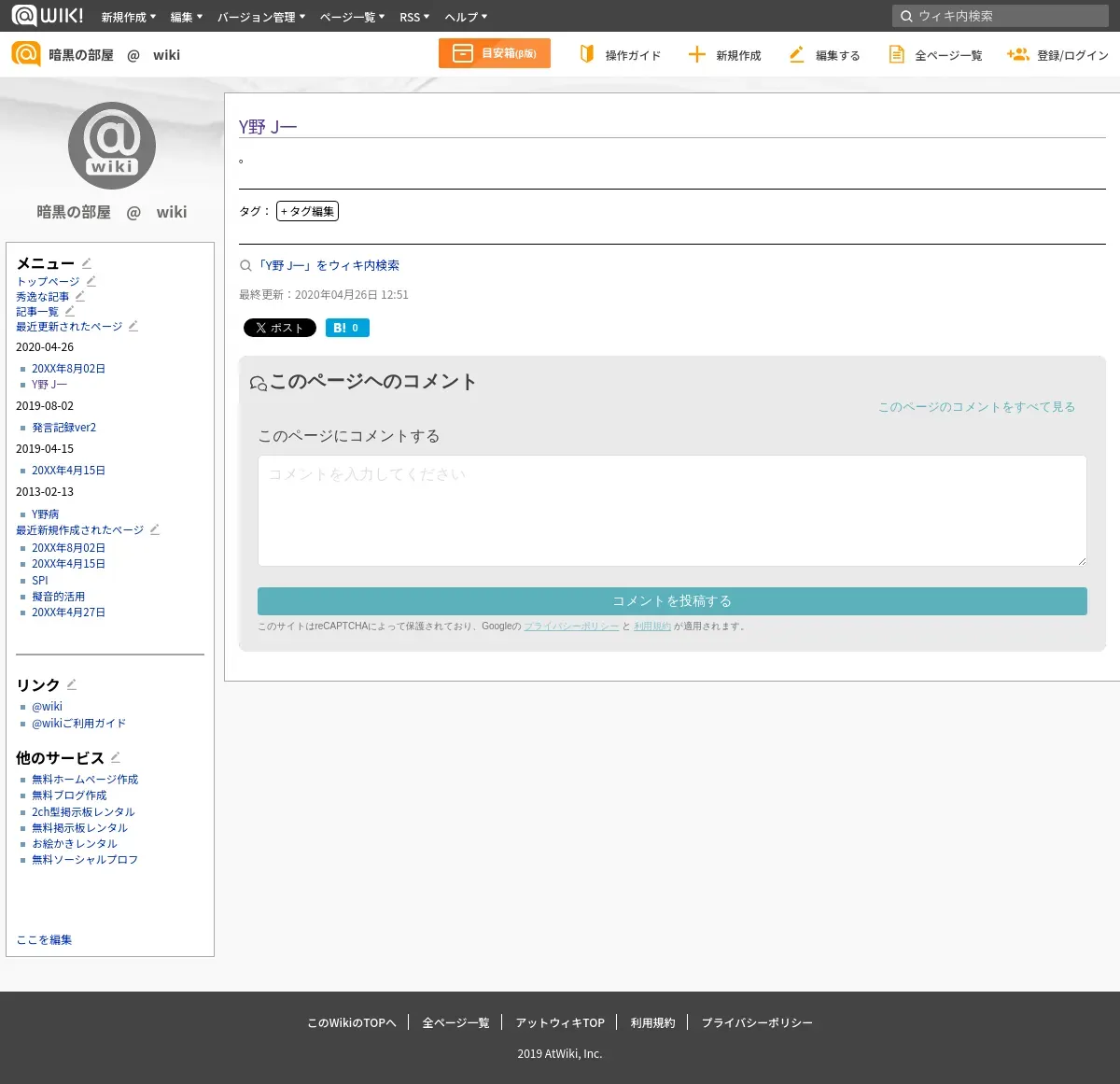
Task: Open 秀逸な記事 in the sidebar menu
Action: [42, 297]
